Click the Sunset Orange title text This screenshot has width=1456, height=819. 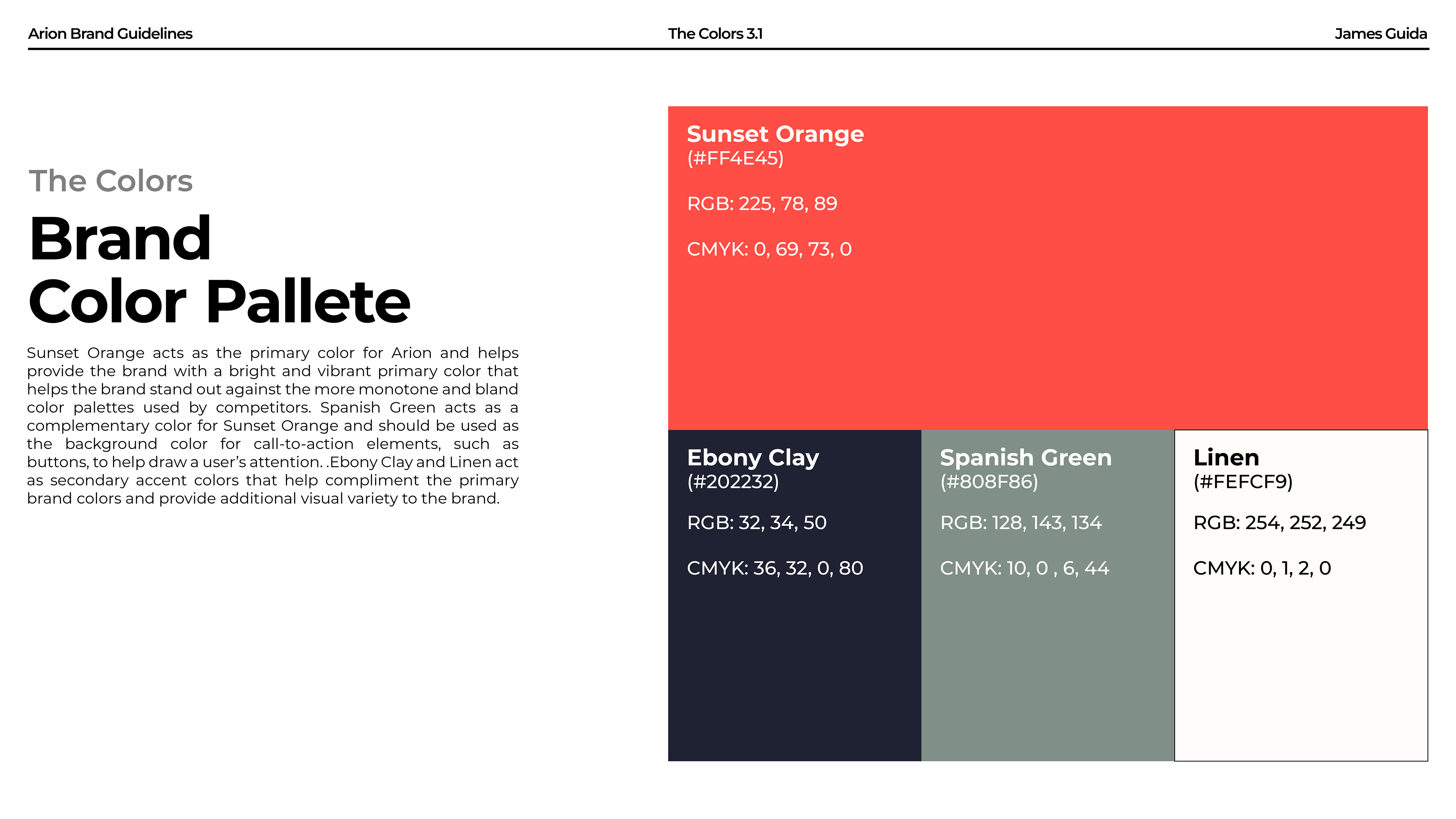(775, 135)
